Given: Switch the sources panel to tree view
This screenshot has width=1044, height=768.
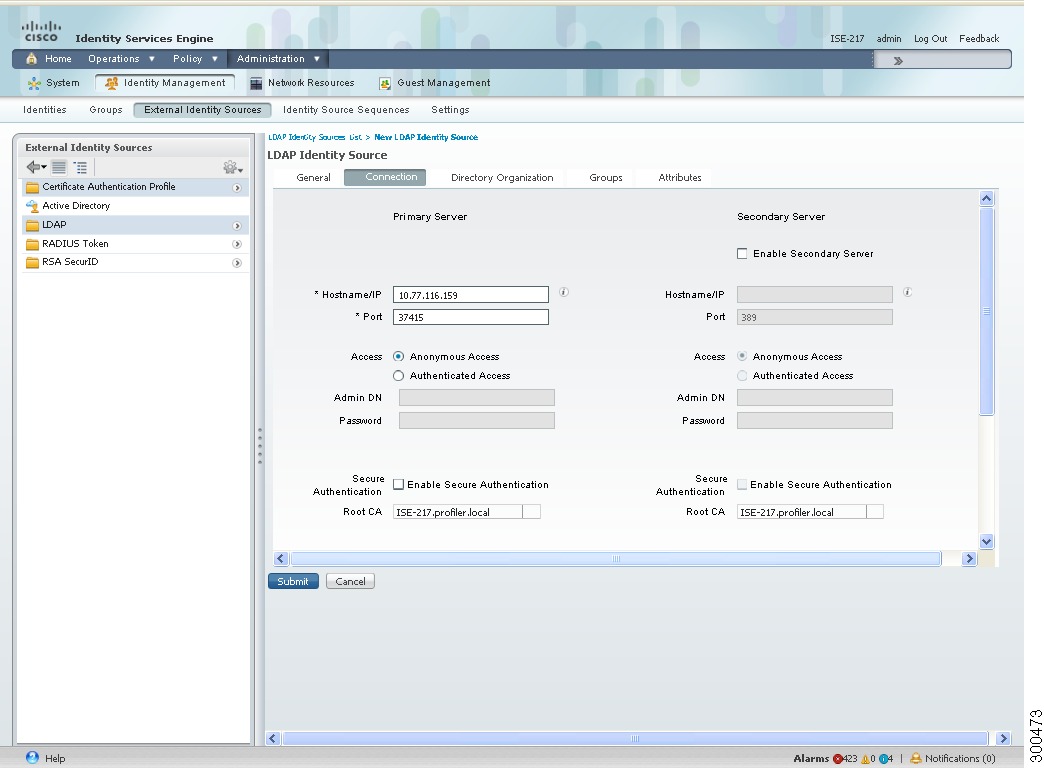Looking at the screenshot, I should pos(81,167).
